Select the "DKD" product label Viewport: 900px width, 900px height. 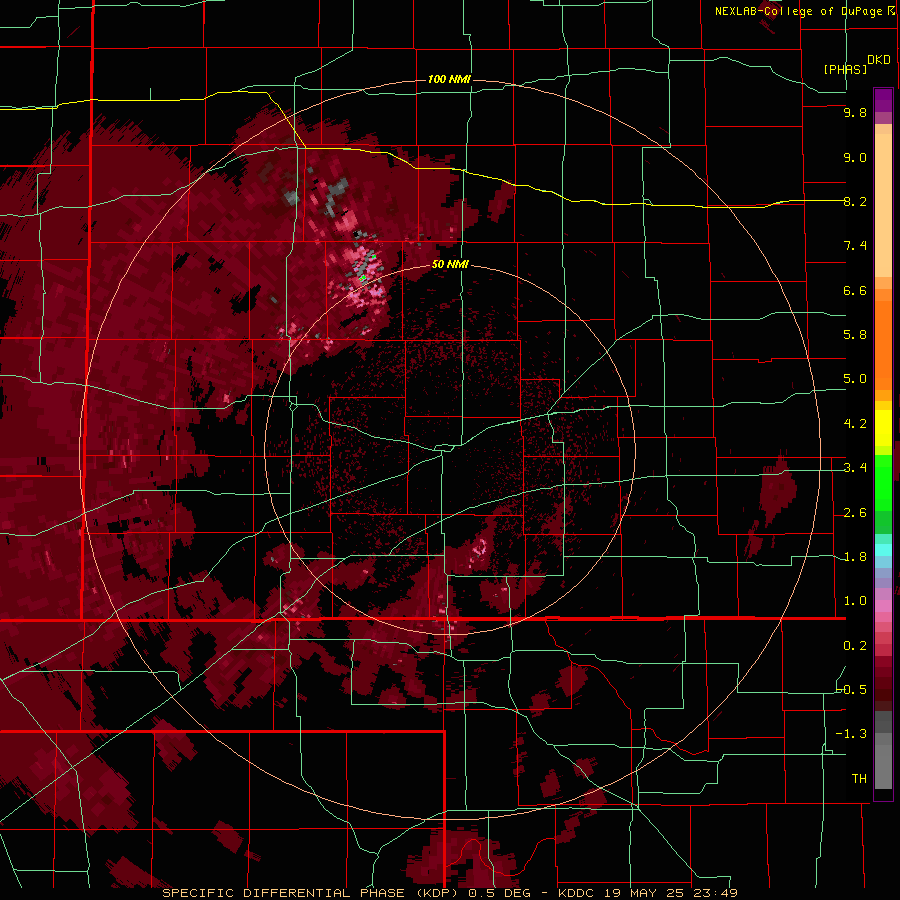[879, 60]
